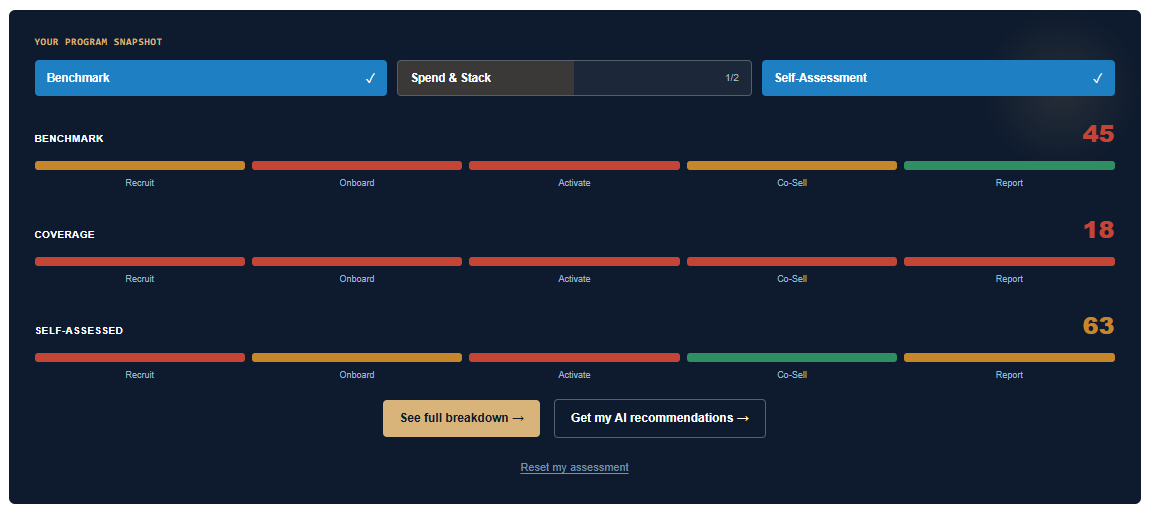Select Self-Assessed row green Co-Sell bar
Screen dimensions: 1157x510
[792, 357]
